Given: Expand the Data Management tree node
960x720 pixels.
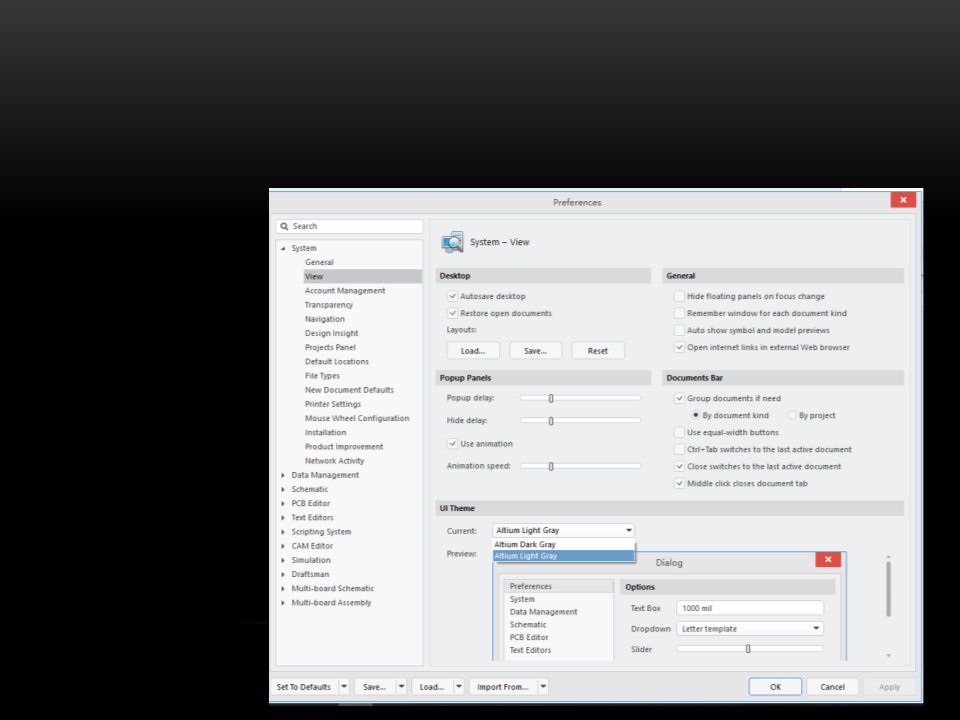Looking at the screenshot, I should [283, 475].
